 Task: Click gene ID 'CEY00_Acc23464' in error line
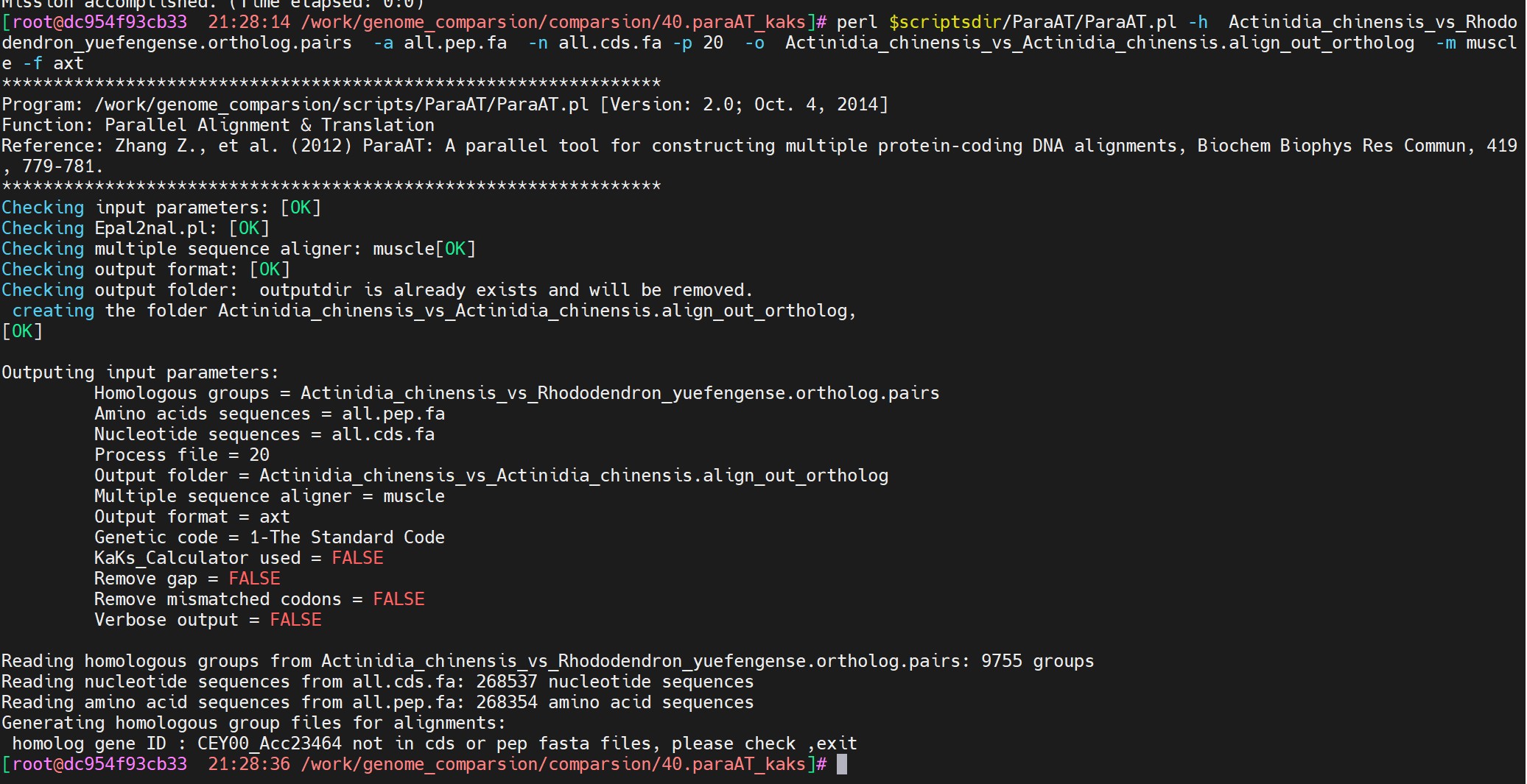(270, 744)
